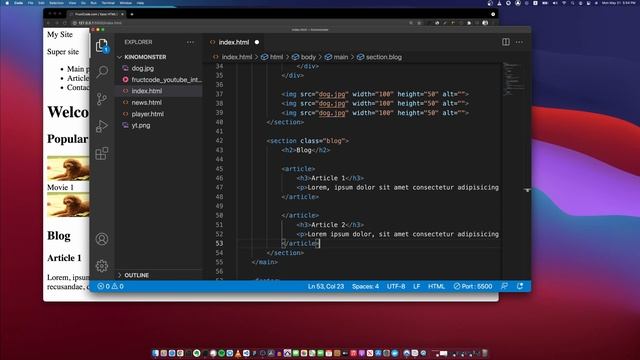Open notifications bell in status bar
This screenshot has width=640, height=360.
(520, 287)
